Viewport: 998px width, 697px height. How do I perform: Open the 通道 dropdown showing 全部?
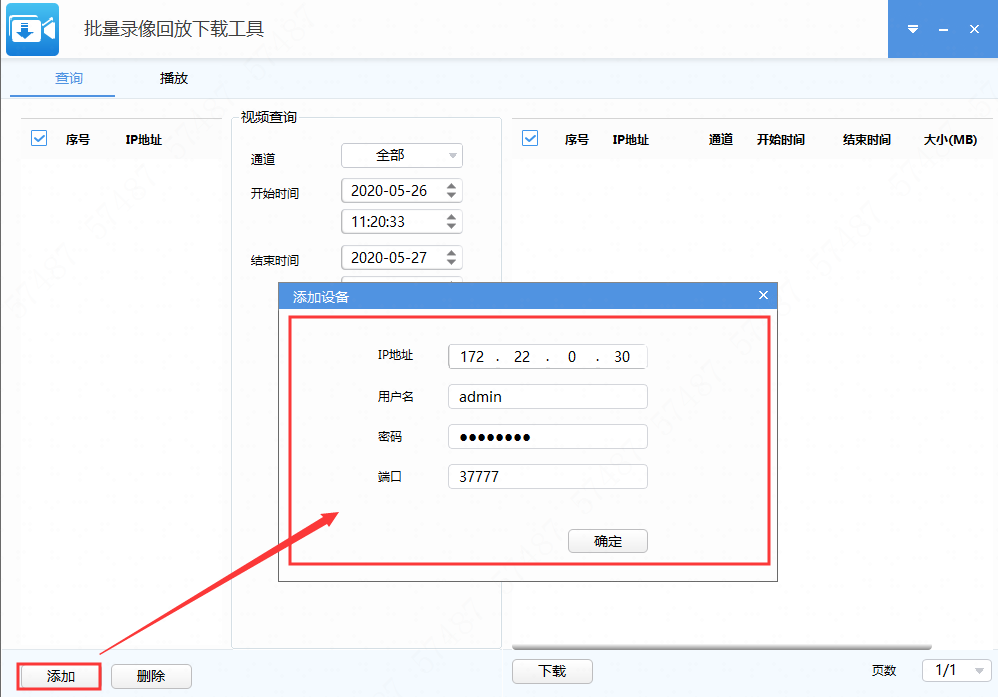[x=402, y=155]
